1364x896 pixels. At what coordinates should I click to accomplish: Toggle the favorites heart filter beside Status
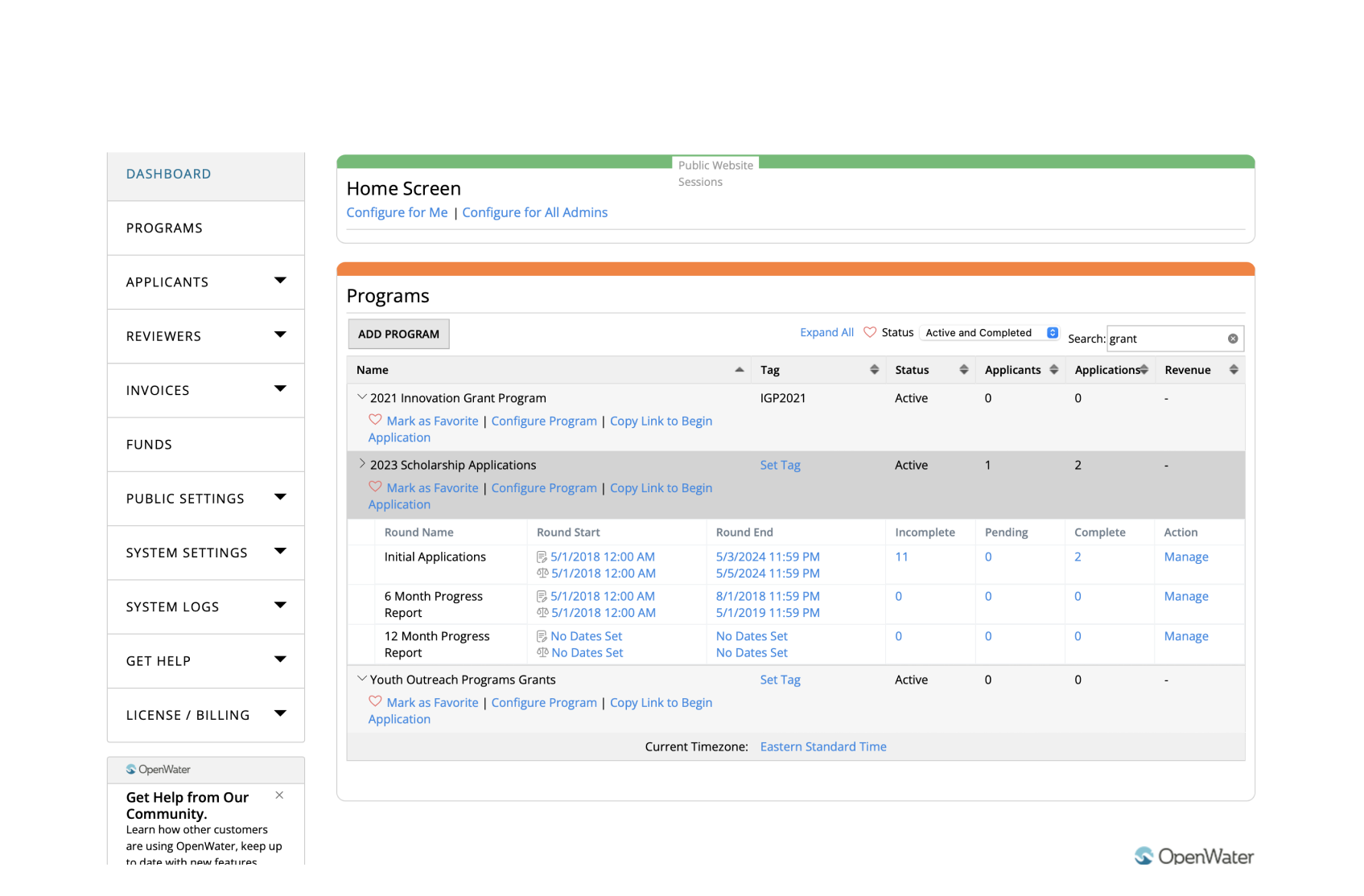[869, 332]
